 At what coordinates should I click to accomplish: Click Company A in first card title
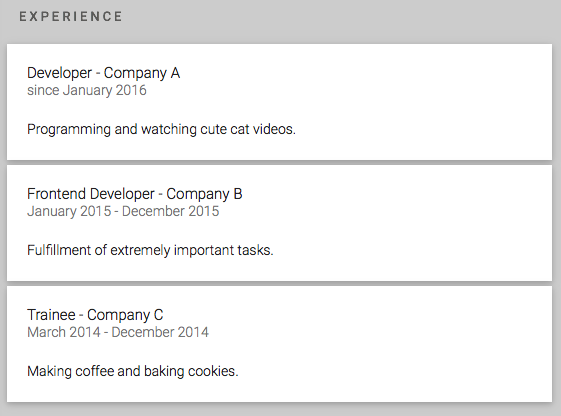[x=142, y=73]
